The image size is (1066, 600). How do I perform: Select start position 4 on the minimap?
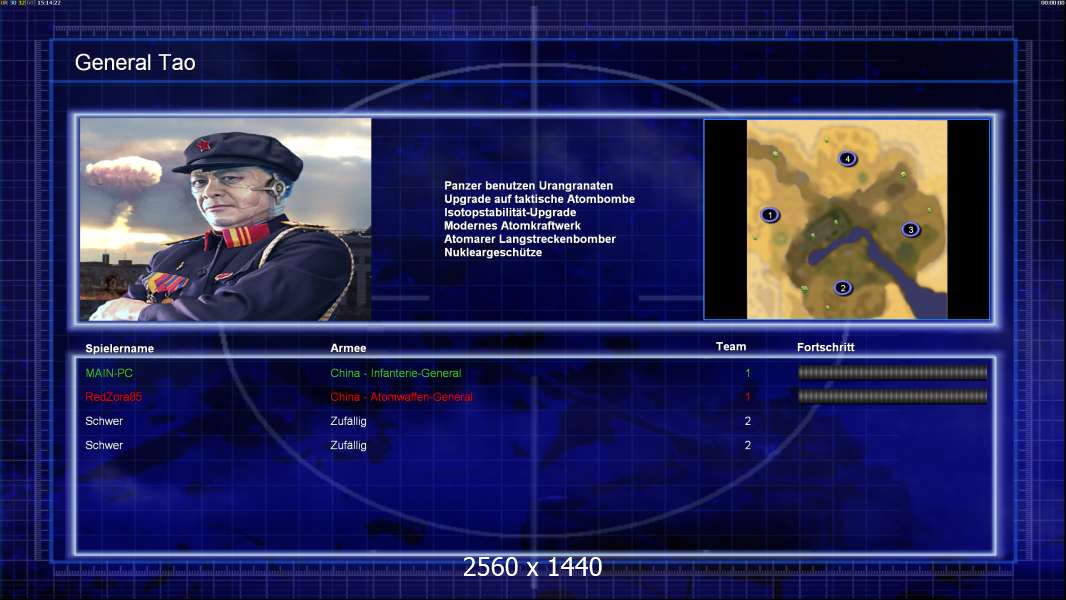pyautogui.click(x=848, y=159)
